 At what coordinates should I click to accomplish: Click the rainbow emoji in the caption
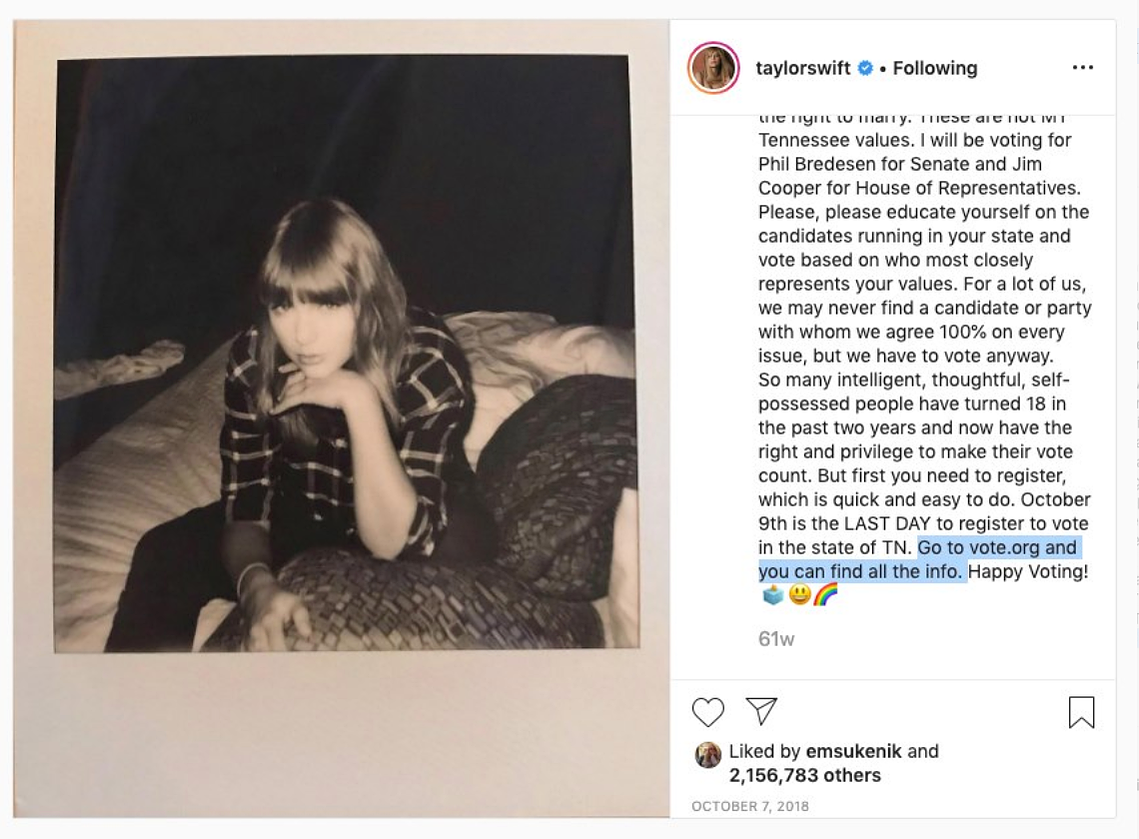[826, 595]
